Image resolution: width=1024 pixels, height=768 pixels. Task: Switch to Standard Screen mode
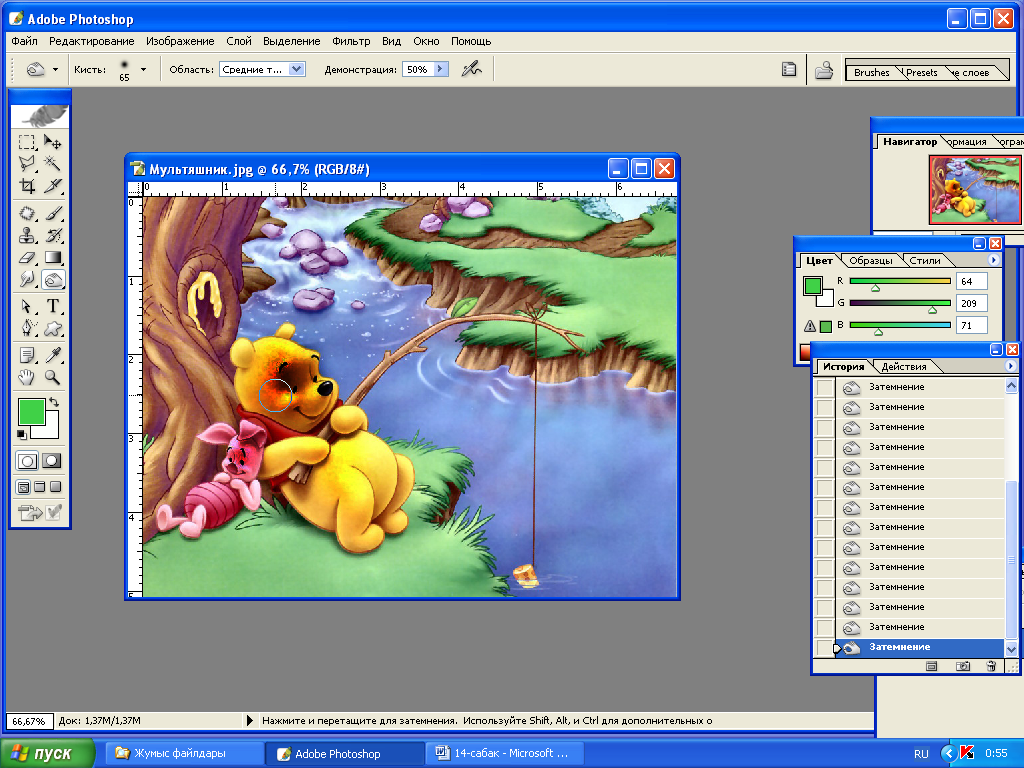pyautogui.click(x=23, y=487)
